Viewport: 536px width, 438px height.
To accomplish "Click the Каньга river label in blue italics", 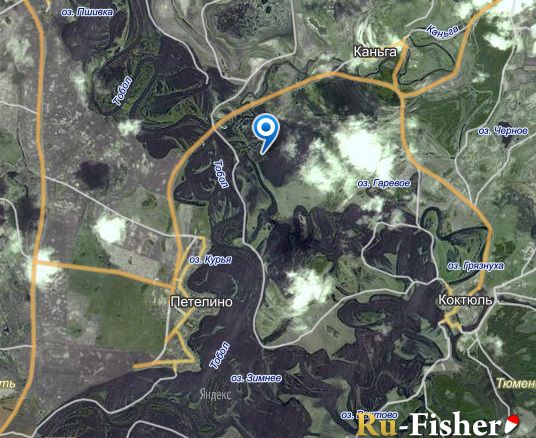I will click(x=442, y=32).
